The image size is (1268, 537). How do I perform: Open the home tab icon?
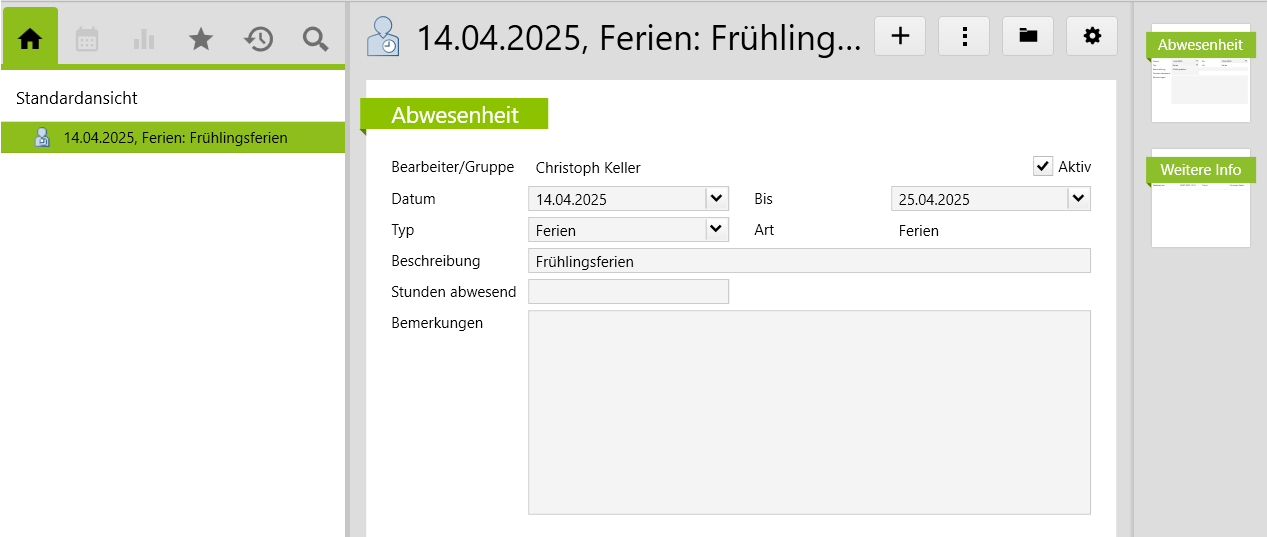[31, 39]
